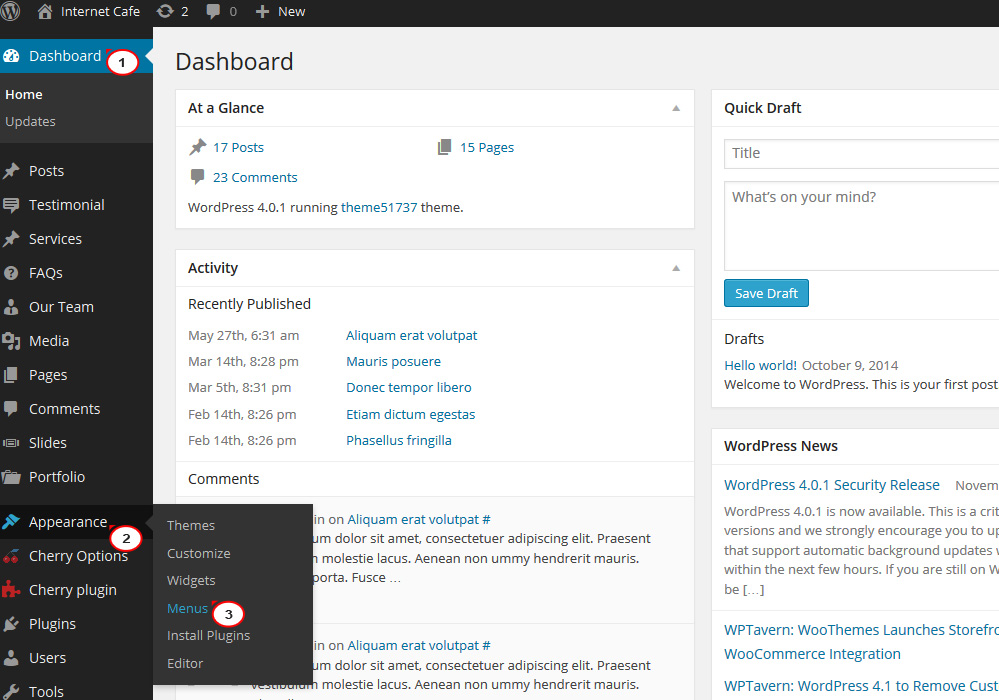Click the Save Draft button
Image resolution: width=999 pixels, height=700 pixels.
coord(766,293)
